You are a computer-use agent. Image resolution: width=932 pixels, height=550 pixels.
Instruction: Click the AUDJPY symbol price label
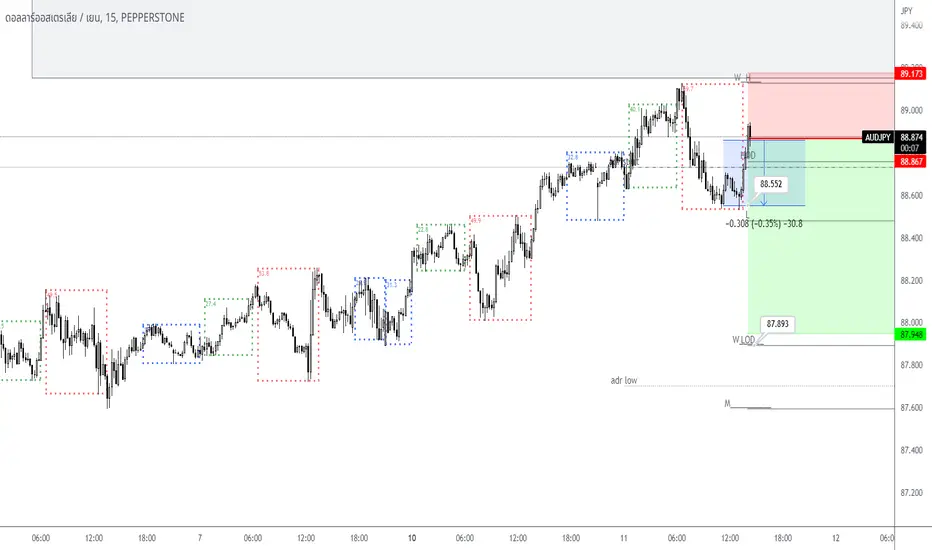(x=877, y=137)
